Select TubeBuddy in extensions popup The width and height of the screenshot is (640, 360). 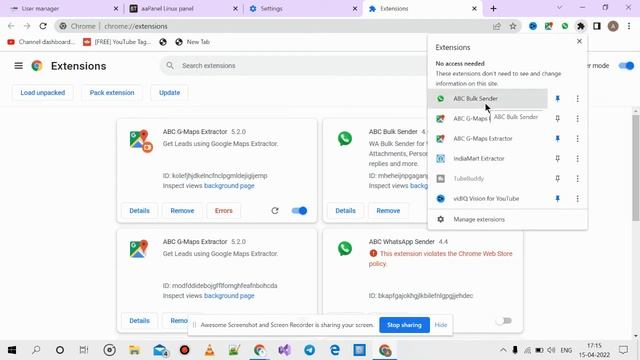[x=487, y=178]
